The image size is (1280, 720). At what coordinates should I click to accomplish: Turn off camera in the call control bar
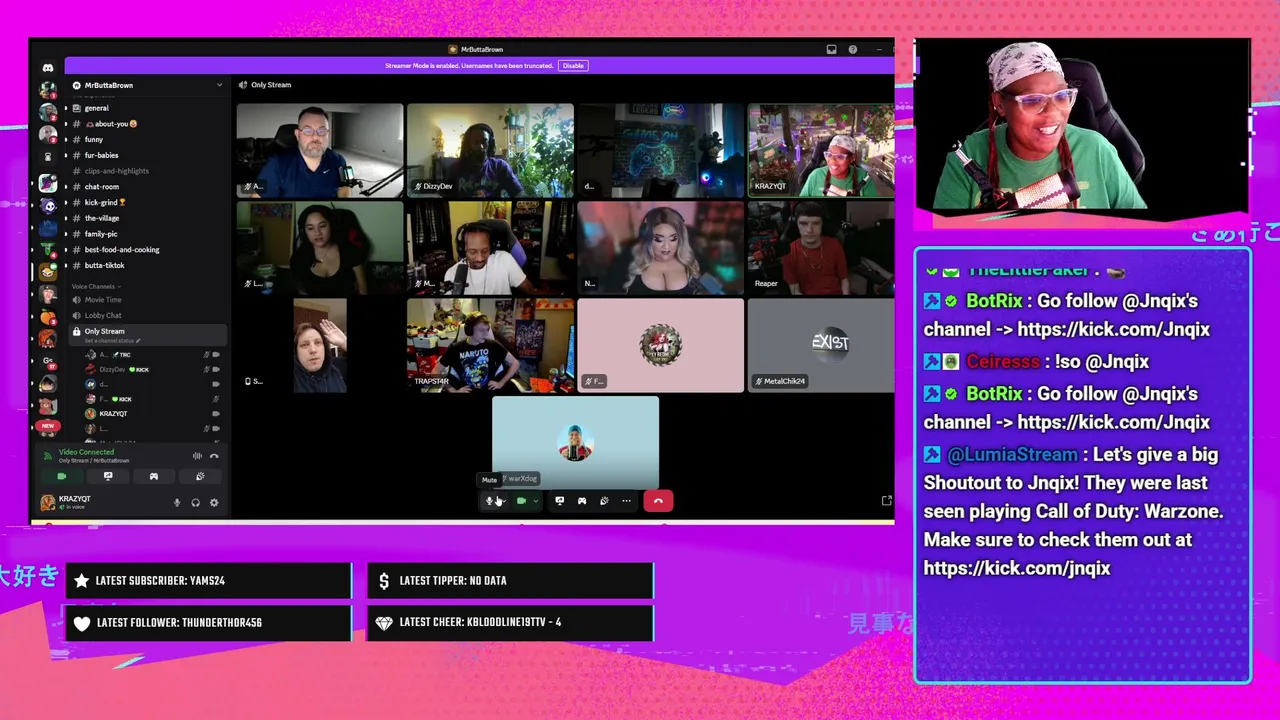pos(521,501)
